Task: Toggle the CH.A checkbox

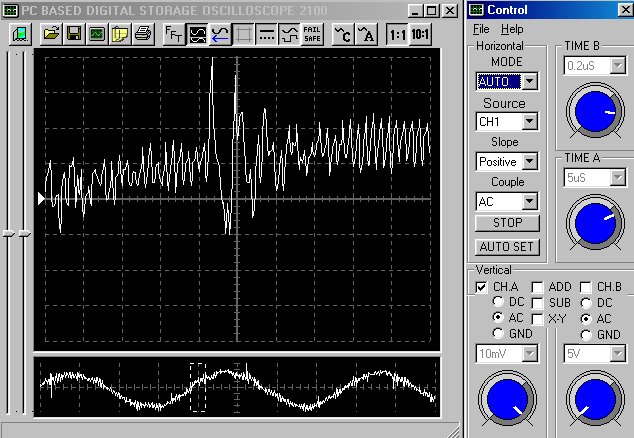Action: [482, 287]
